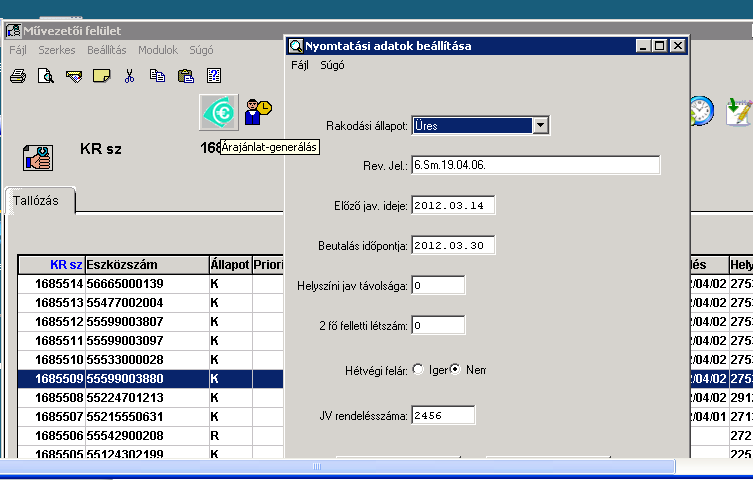The height and width of the screenshot is (480, 753).
Task: Click the 2 fő feletti létszám field
Action: pyautogui.click(x=438, y=325)
